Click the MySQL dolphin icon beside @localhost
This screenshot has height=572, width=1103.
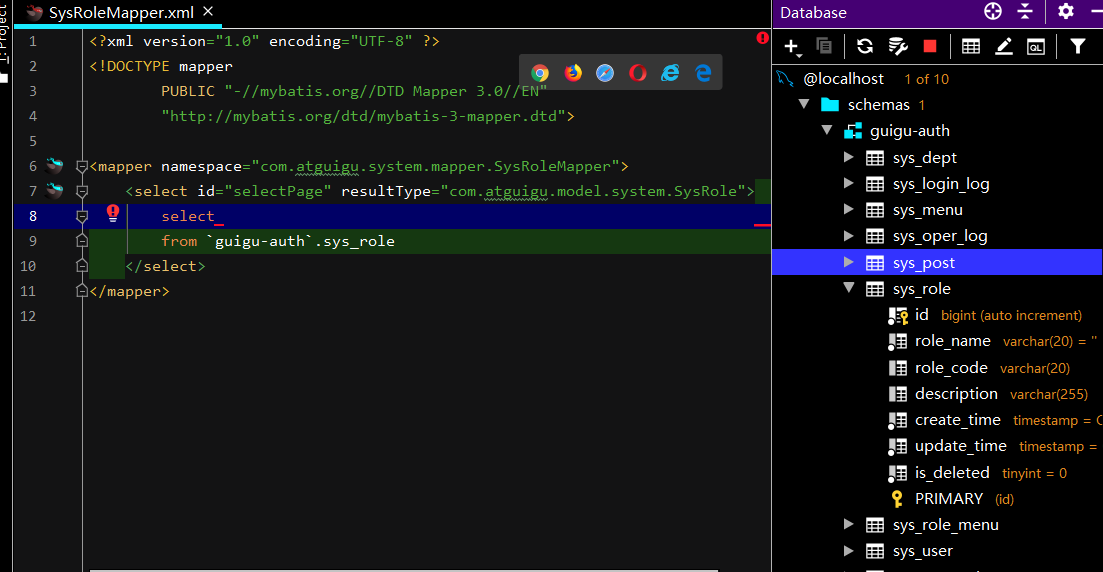[x=785, y=78]
